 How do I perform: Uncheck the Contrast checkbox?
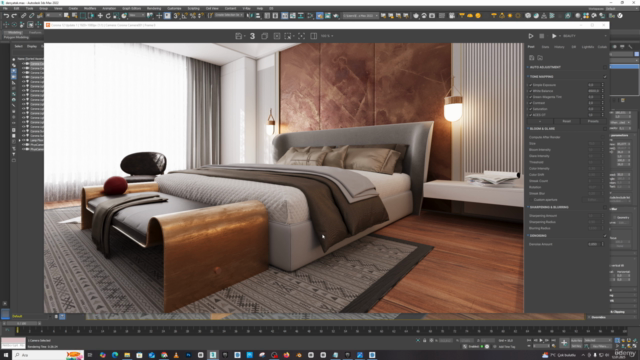531,103
